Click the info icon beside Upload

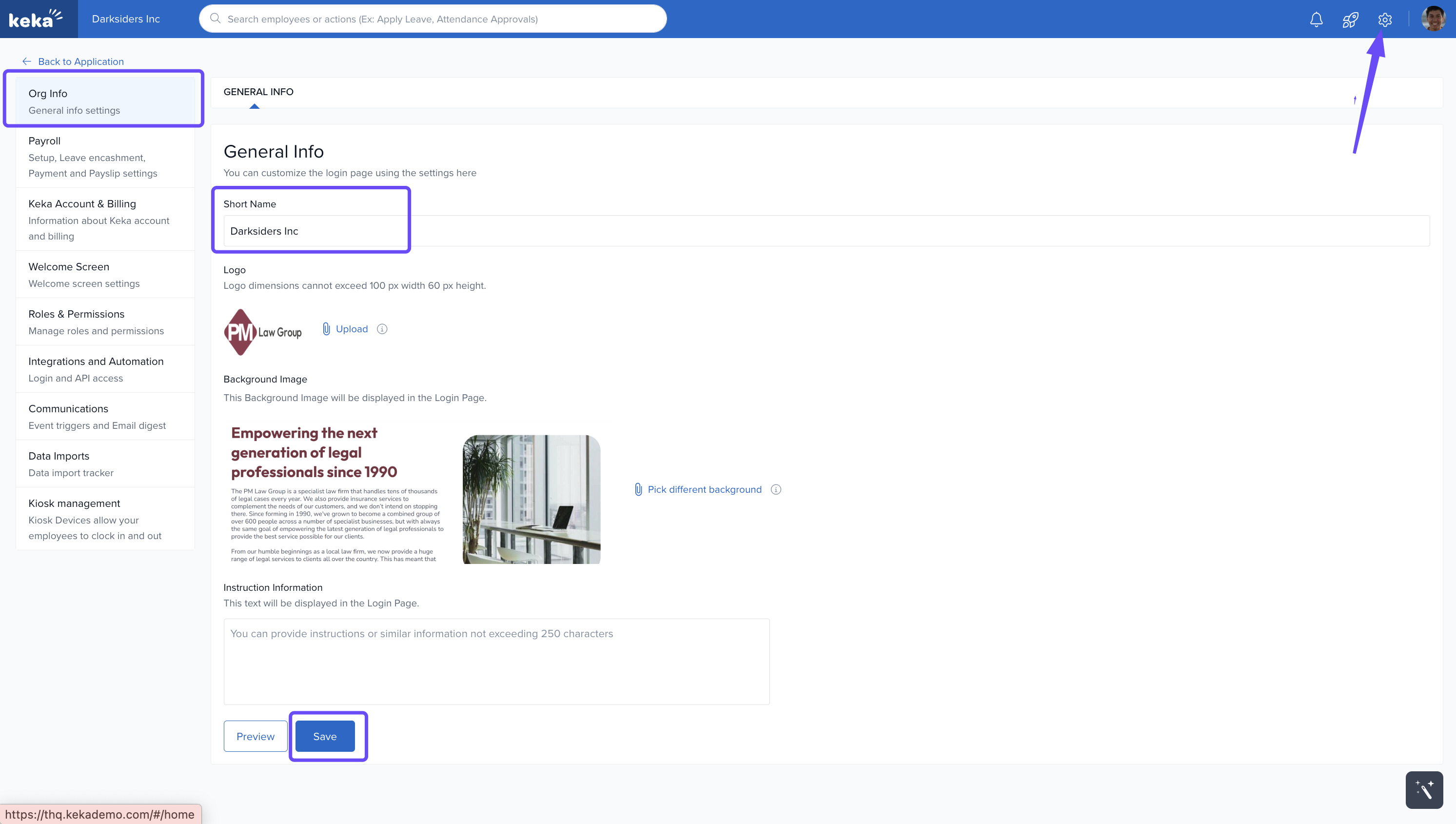pos(382,329)
